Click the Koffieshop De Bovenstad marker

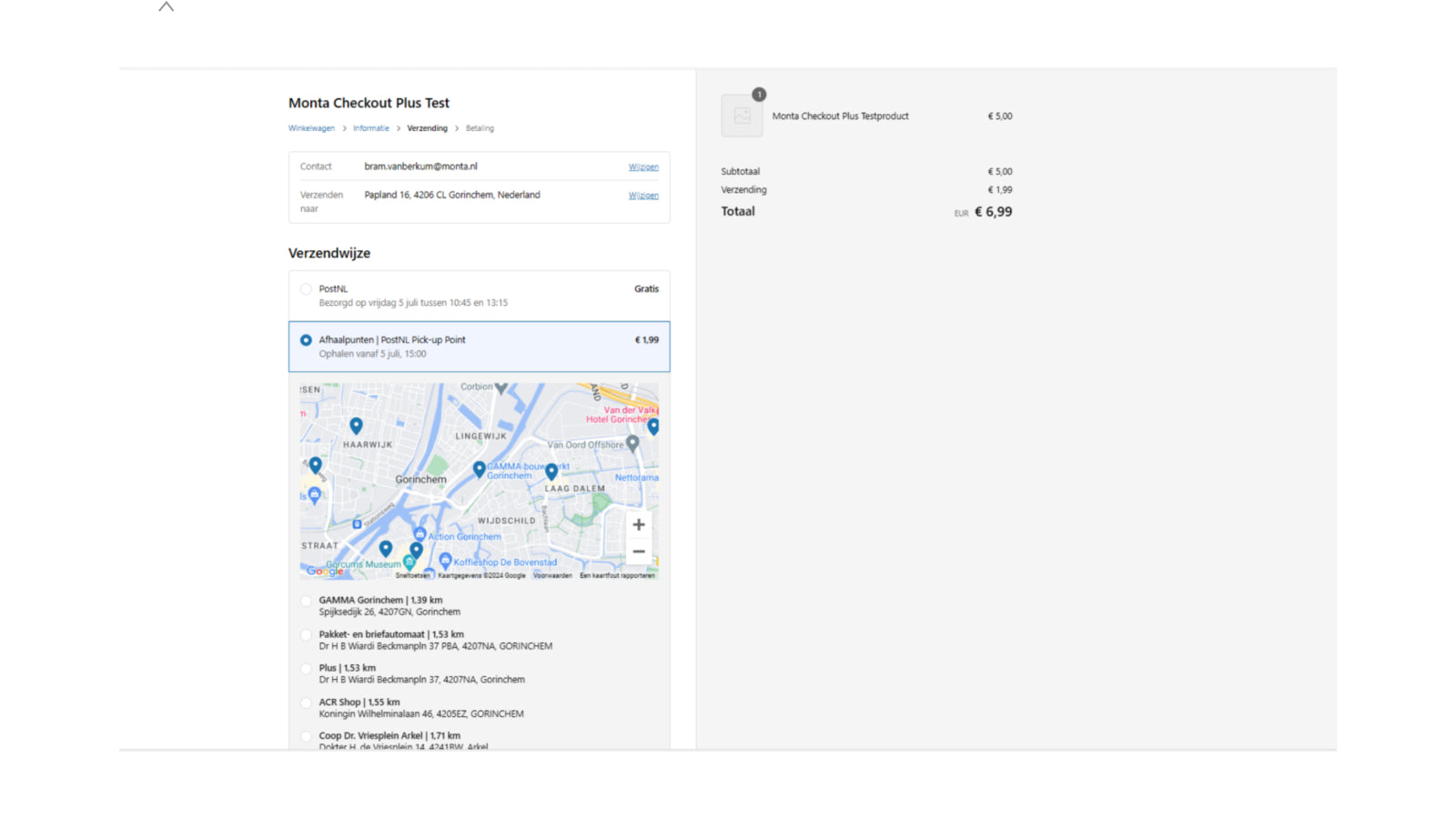click(x=445, y=561)
